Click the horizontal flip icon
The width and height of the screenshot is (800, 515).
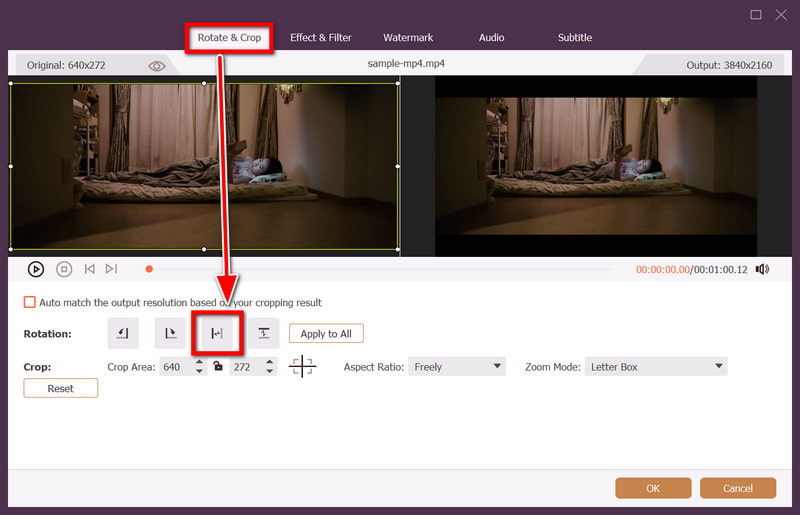217,333
